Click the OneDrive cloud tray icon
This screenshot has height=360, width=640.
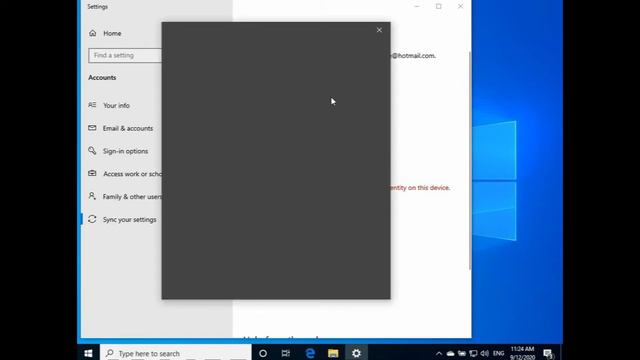point(450,353)
